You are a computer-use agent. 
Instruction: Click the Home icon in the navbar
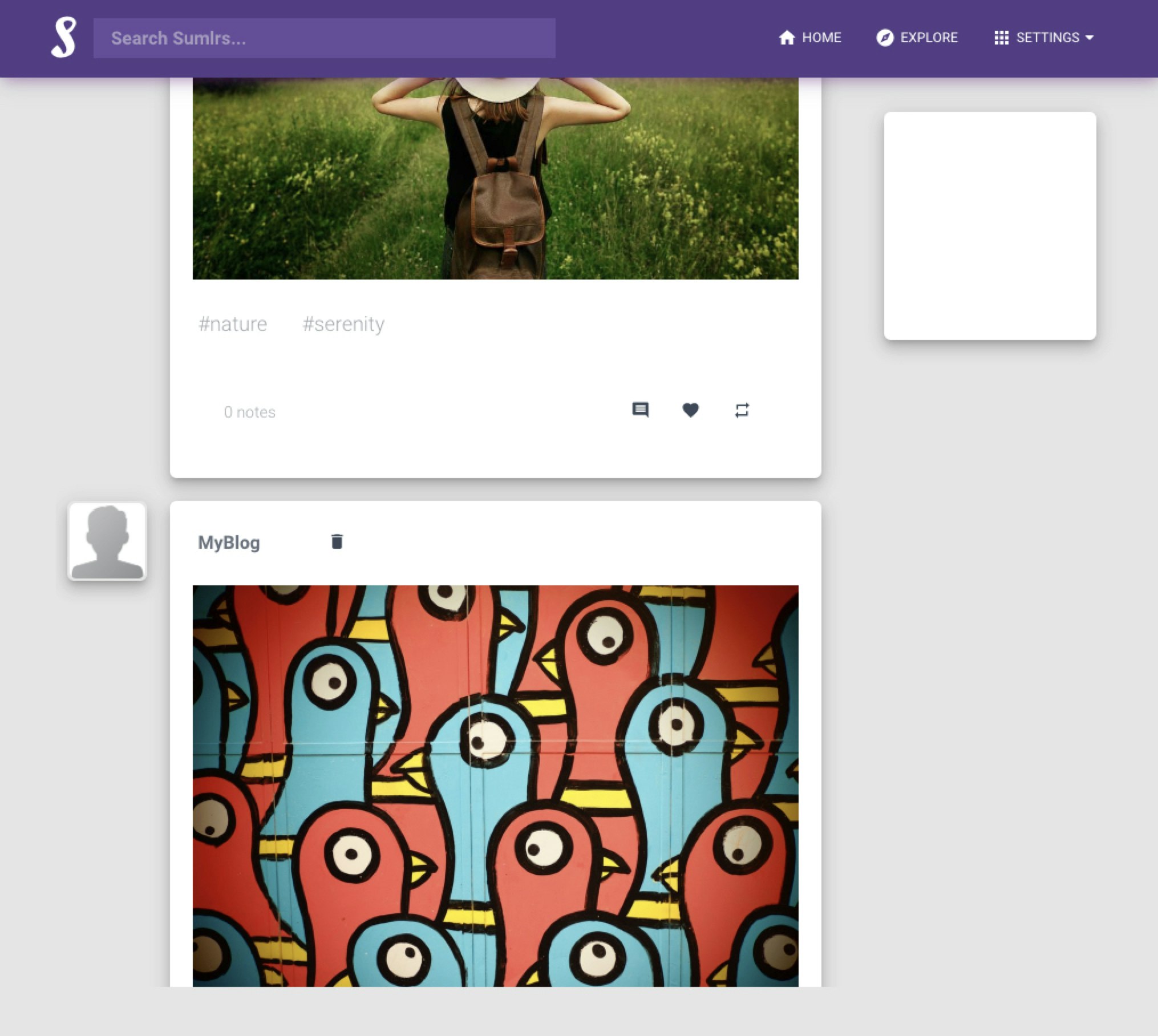[x=787, y=38]
